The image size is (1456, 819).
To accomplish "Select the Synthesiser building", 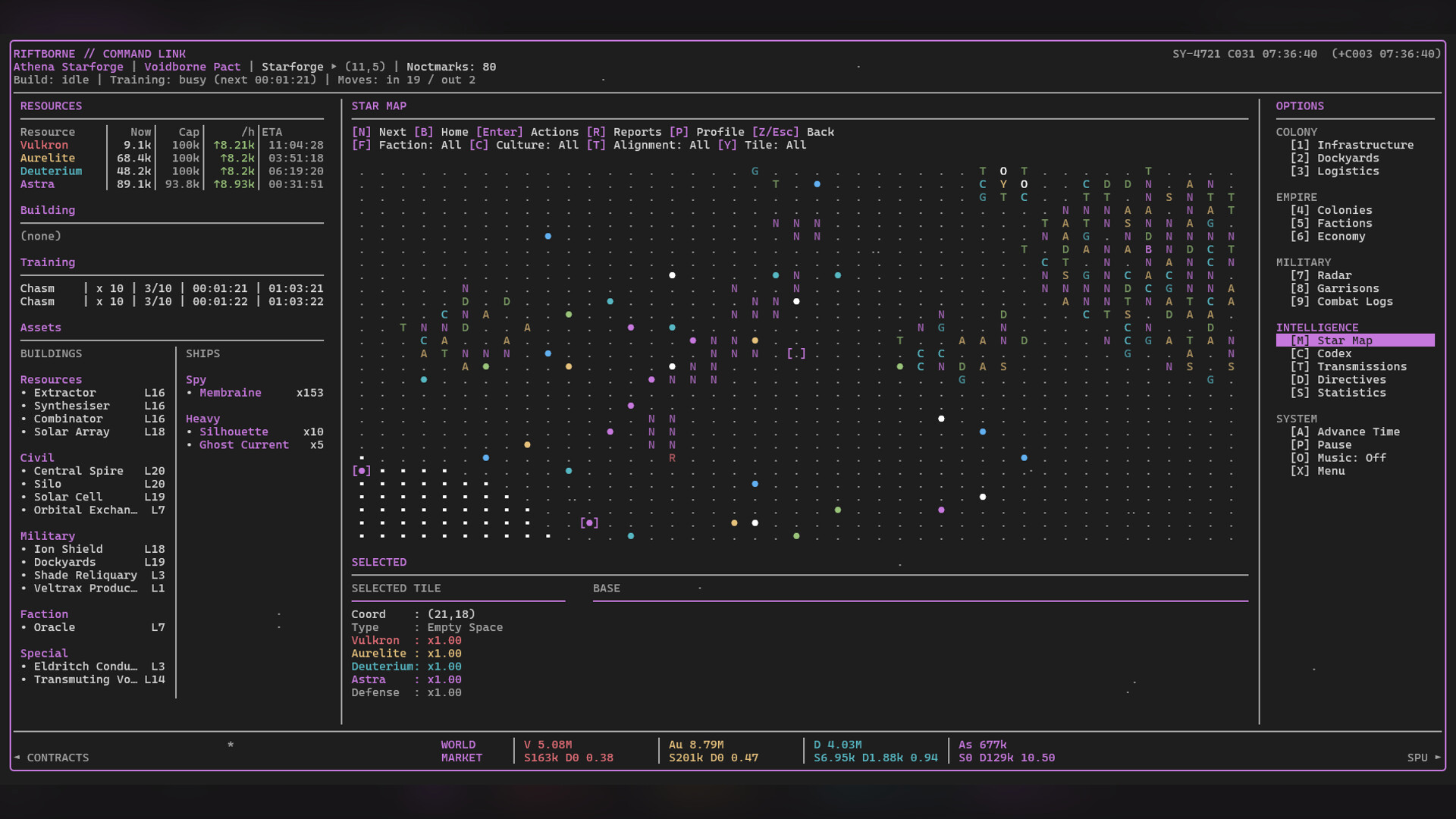I will pos(93,406).
